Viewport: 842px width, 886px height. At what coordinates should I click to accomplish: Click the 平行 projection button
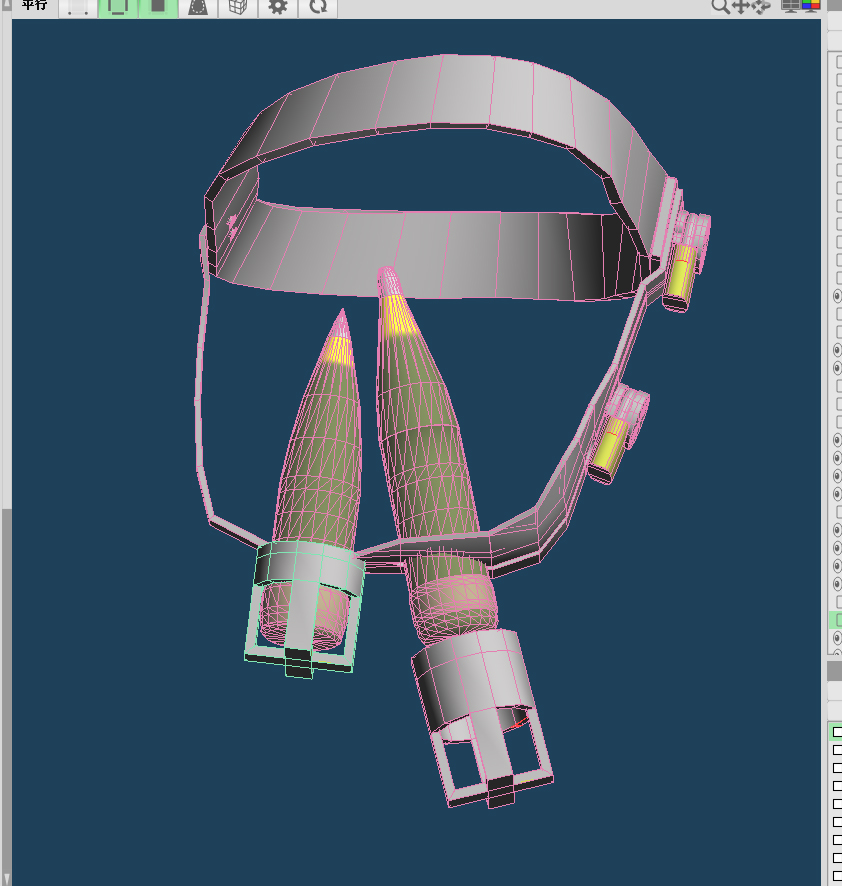pos(34,6)
